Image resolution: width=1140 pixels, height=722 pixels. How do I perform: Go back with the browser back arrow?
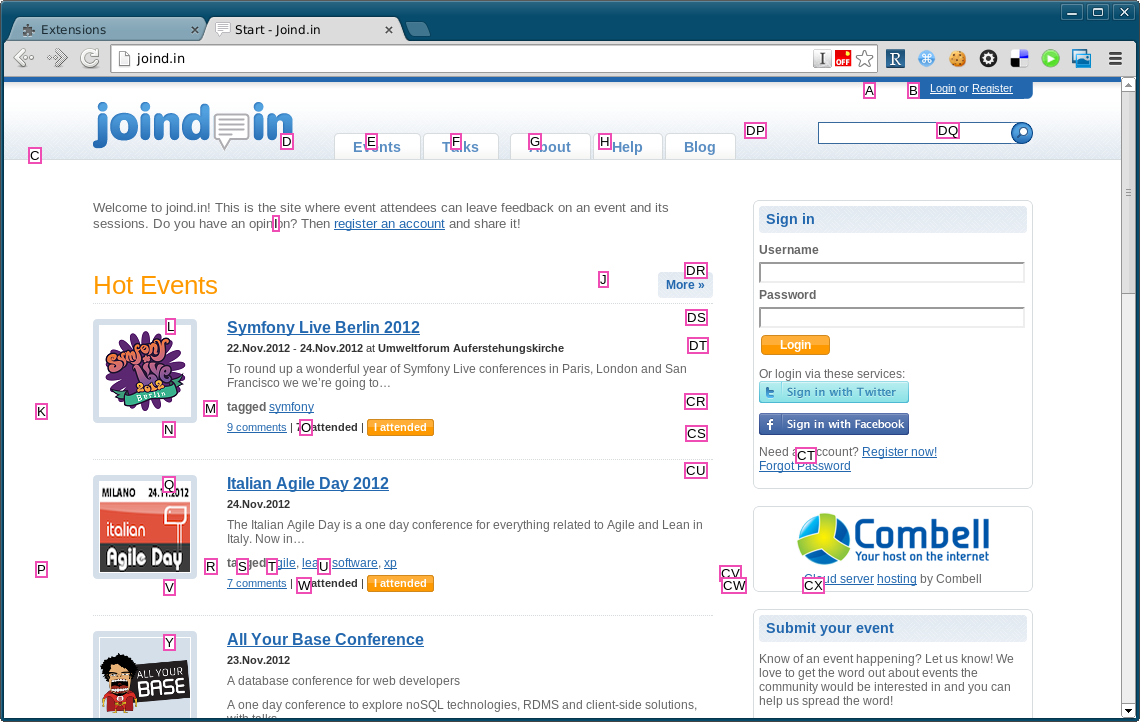tap(24, 58)
